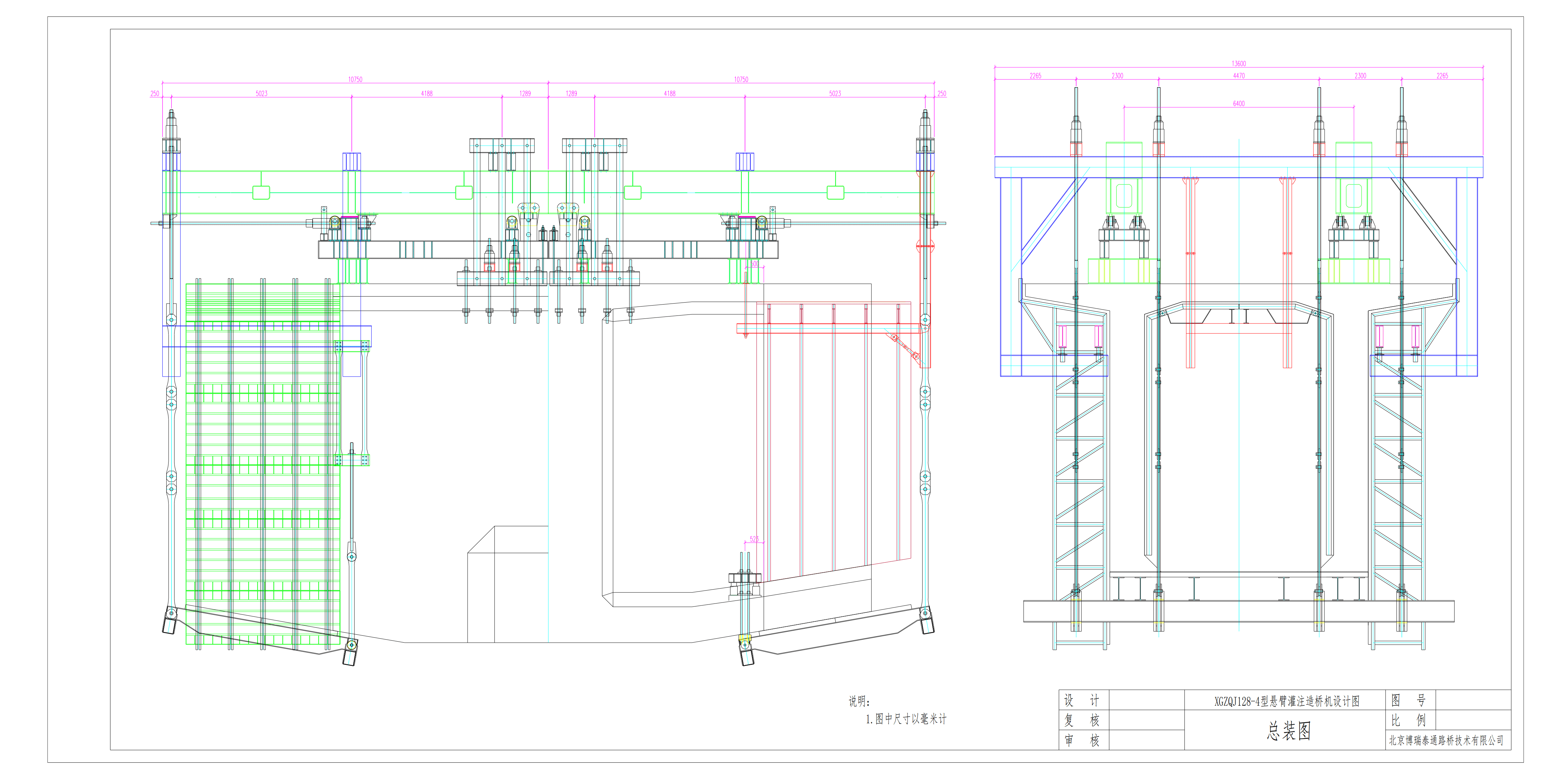Image resolution: width=1568 pixels, height=776 pixels.
Task: Click the leftmost 2300 dimension in section view
Action: (x=1118, y=75)
